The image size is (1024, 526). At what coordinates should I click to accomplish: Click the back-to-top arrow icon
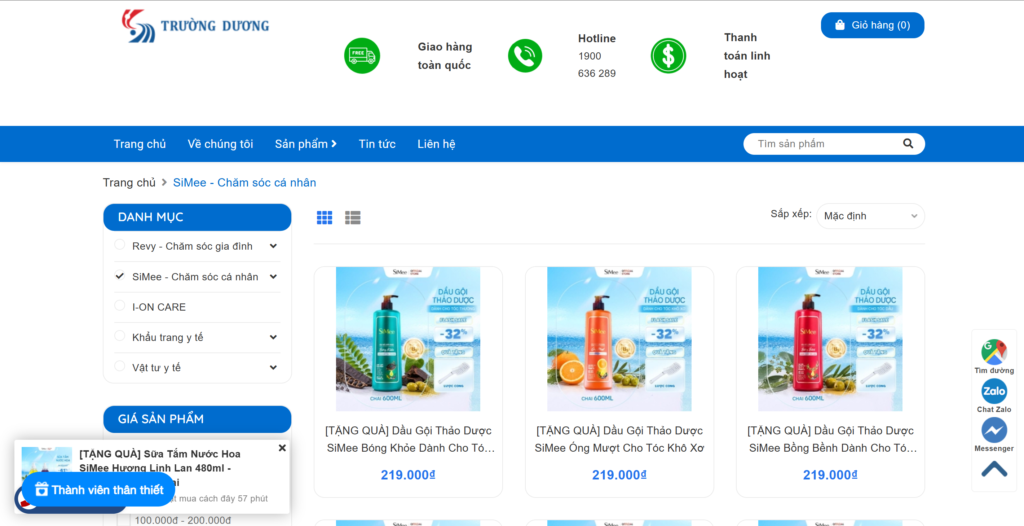tap(994, 469)
